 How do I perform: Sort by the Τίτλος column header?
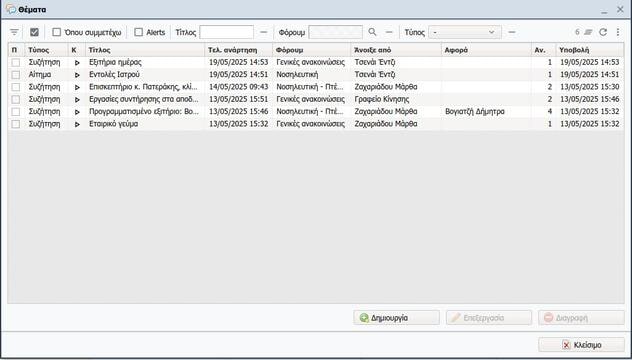click(145, 50)
